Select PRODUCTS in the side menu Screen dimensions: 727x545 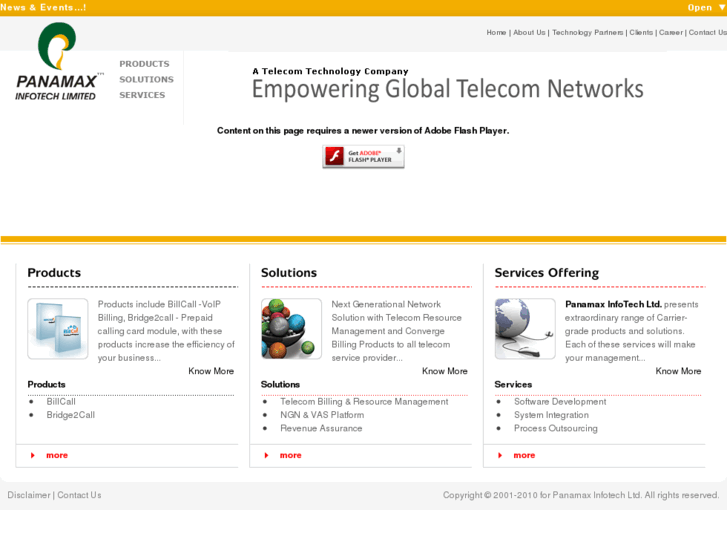(x=144, y=64)
